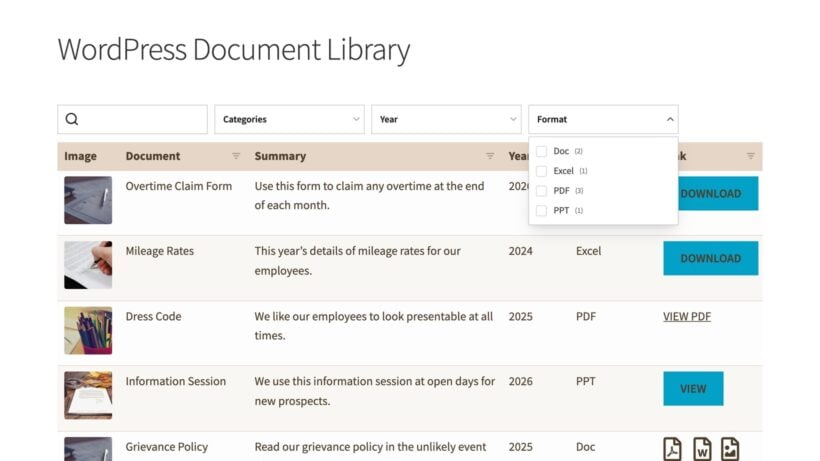Click the Grievance Policy document title
Screen dimensions: 820x461
tap(166, 447)
